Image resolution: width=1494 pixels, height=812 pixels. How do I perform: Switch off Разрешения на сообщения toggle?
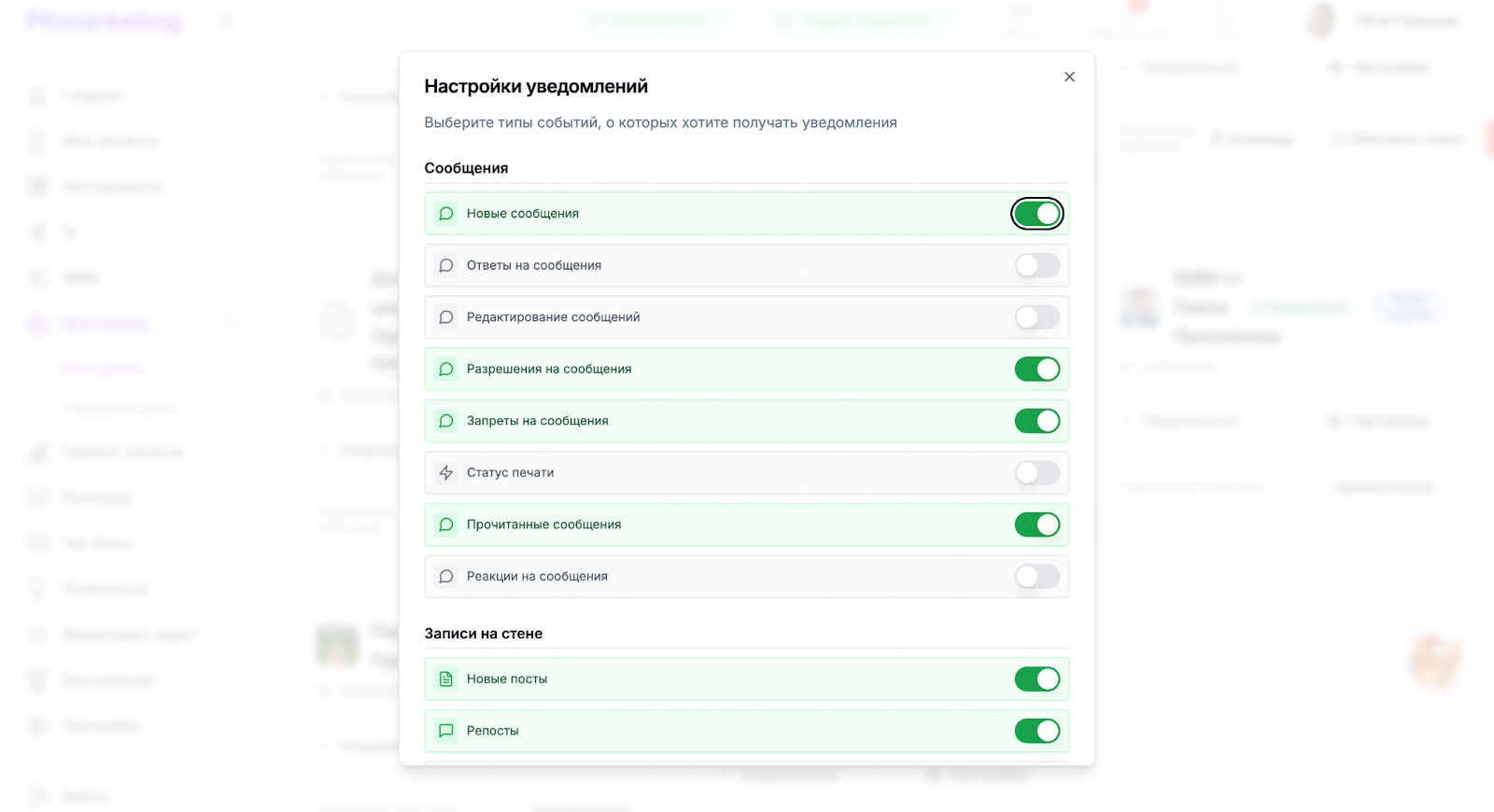(x=1037, y=370)
